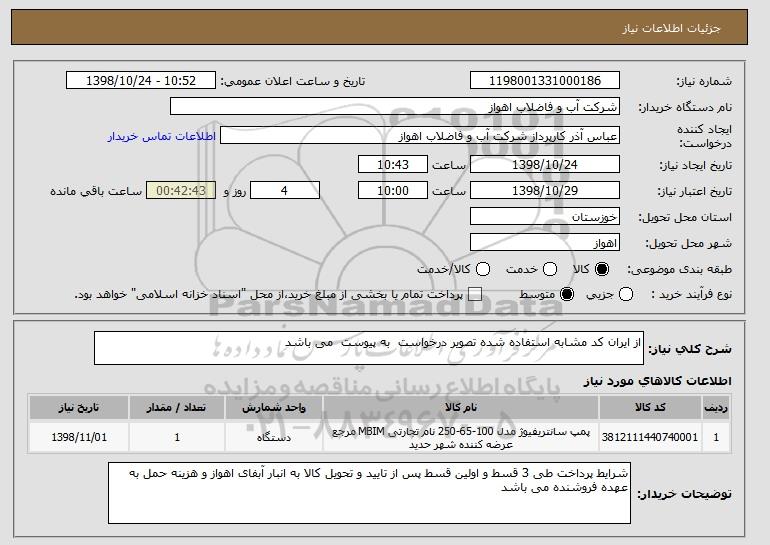Select جزیی as purchase process type
This screenshot has width=770, height=545.
point(626,294)
